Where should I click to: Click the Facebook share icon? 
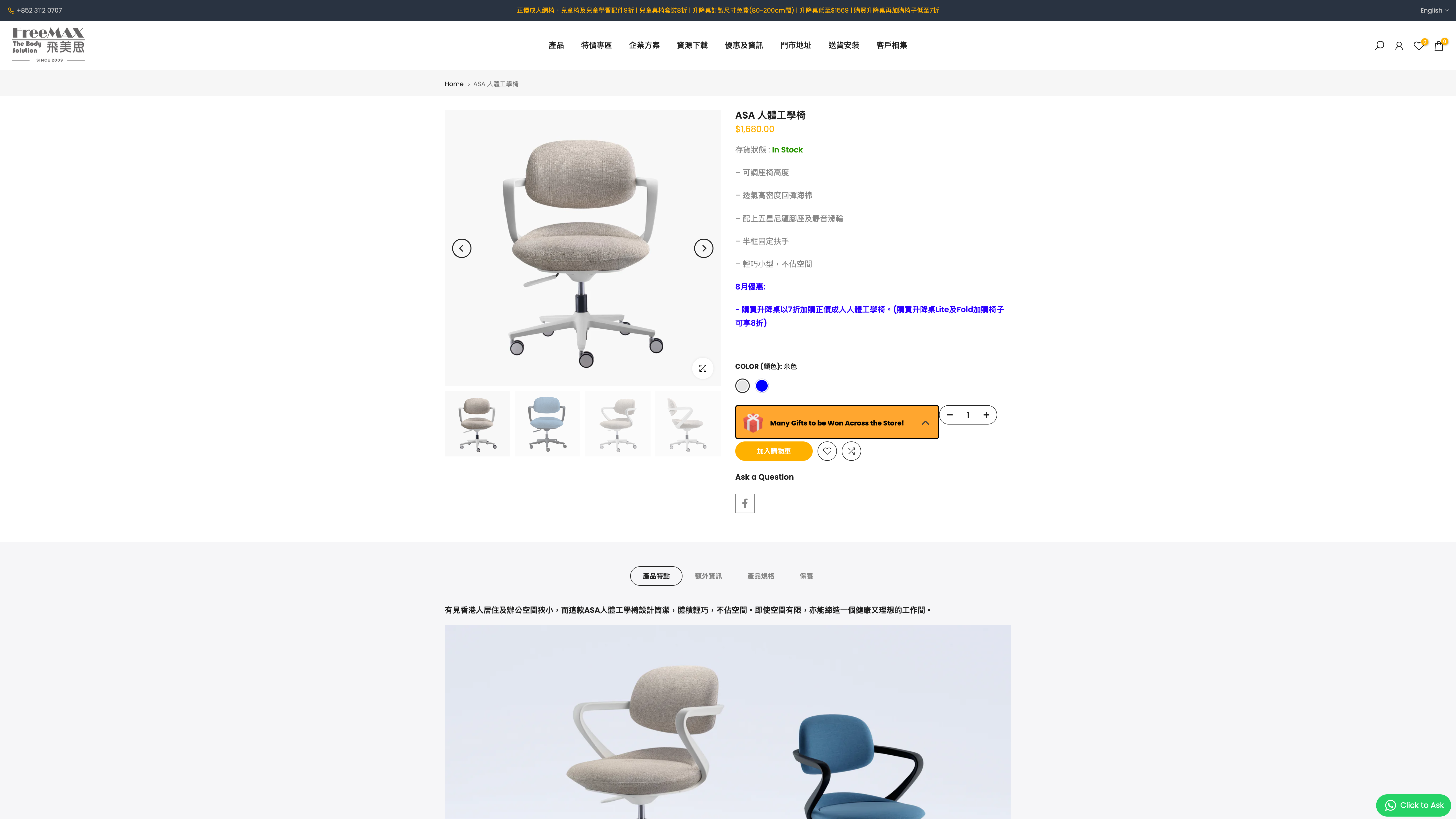tap(744, 503)
